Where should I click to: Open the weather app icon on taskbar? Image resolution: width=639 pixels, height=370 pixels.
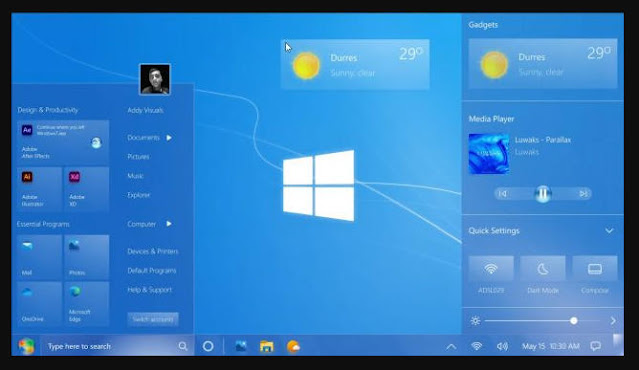pos(293,346)
